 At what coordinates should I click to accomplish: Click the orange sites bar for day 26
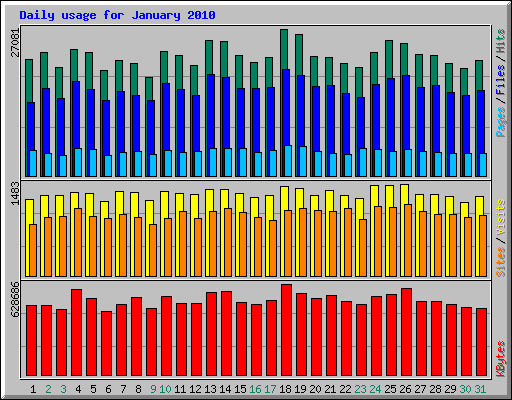(408, 240)
